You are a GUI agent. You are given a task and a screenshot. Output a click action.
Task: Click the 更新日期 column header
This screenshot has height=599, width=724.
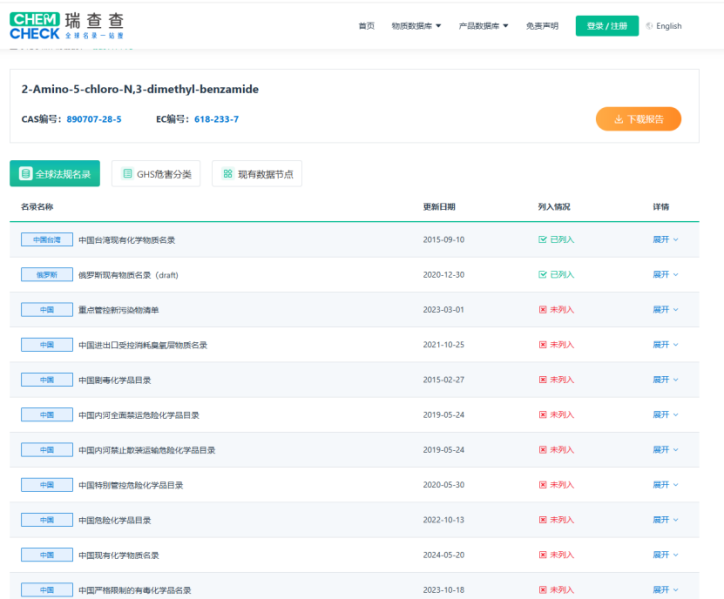[x=439, y=206]
